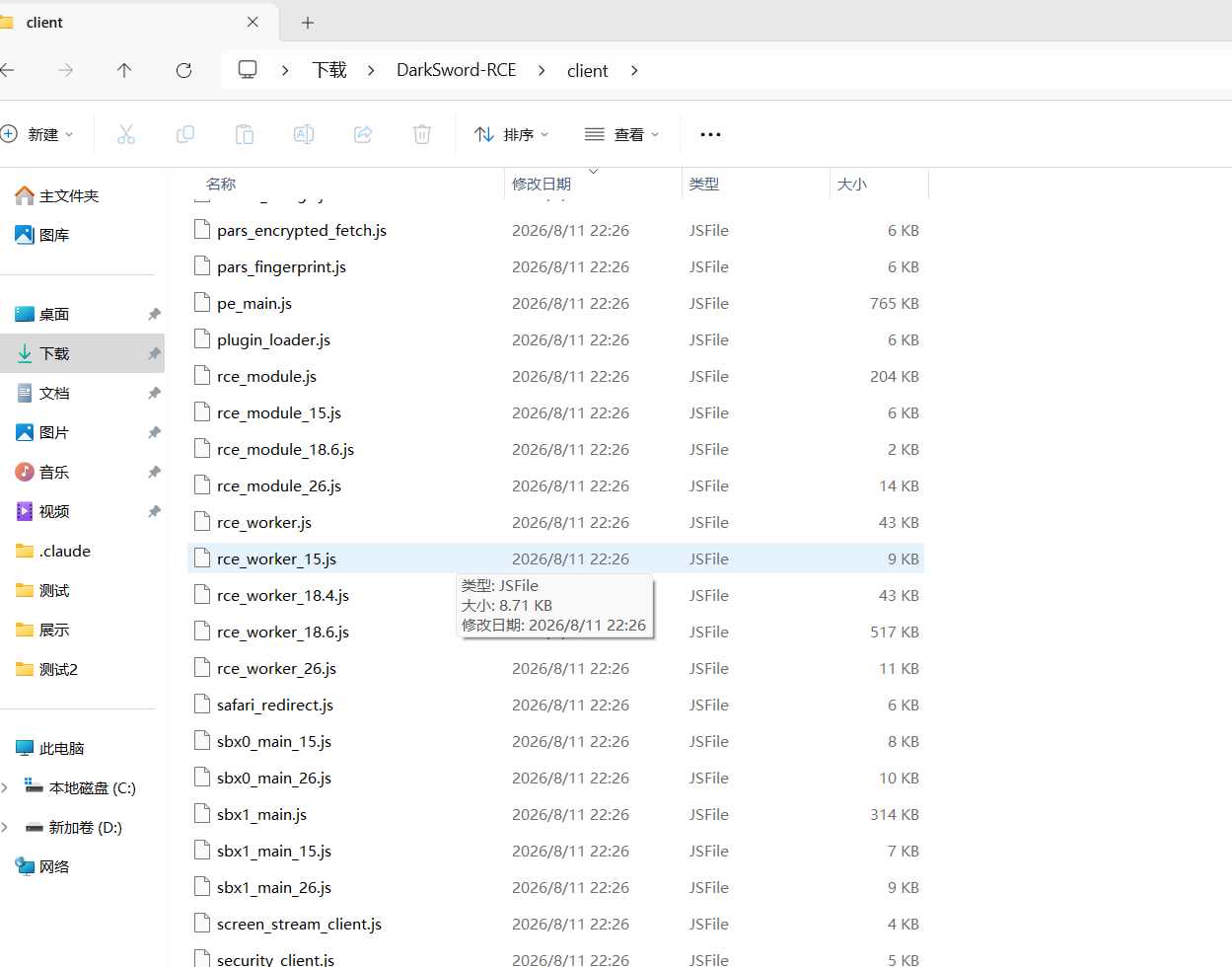The height and width of the screenshot is (967, 1232).
Task: Click the Share icon in toolbar
Action: [x=363, y=134]
